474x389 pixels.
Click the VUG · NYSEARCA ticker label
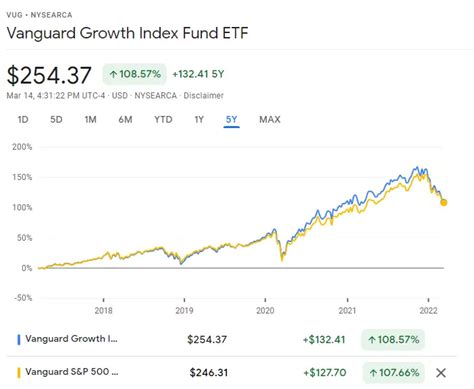(39, 15)
